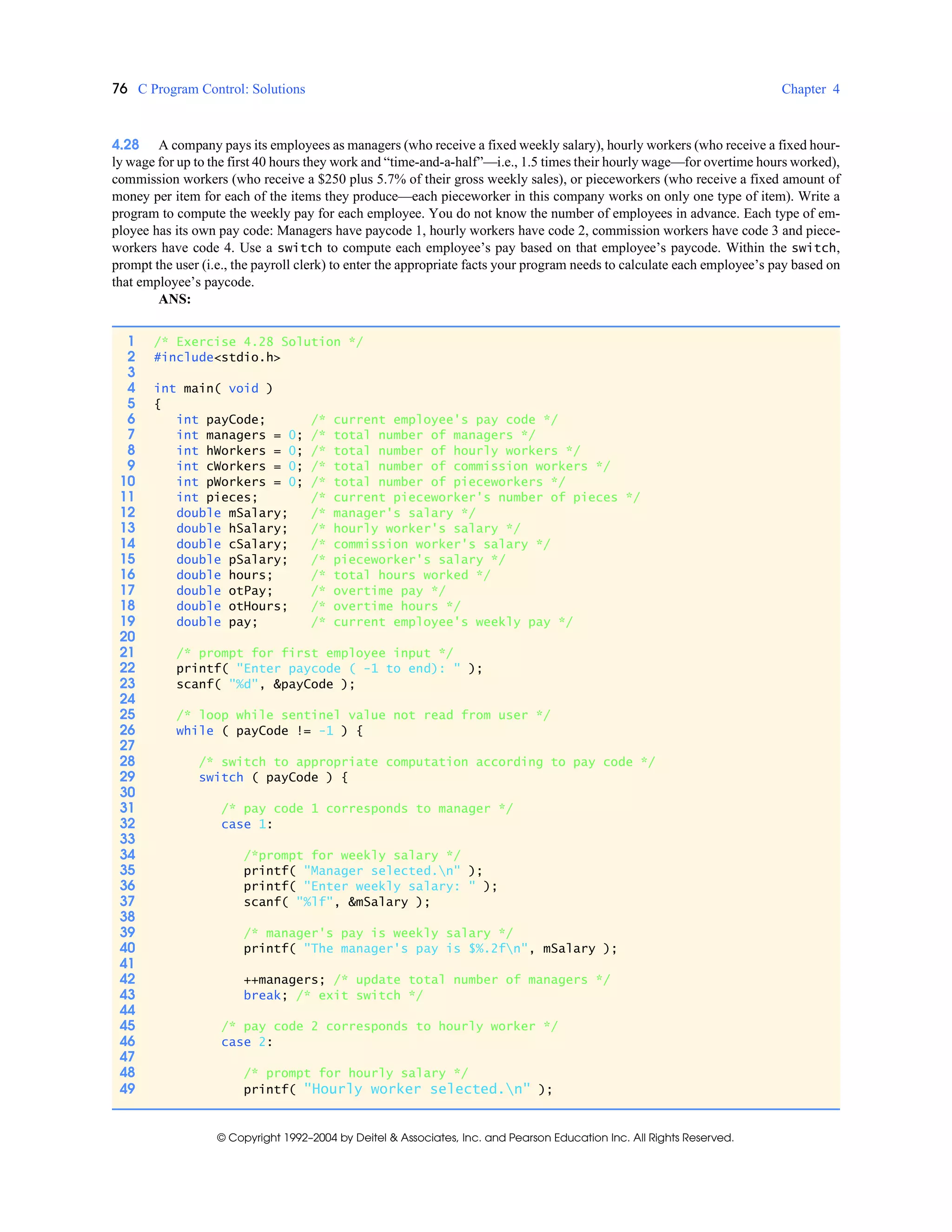Click the copyright footer text
This screenshot has height=1232, width=952.
point(475,1138)
